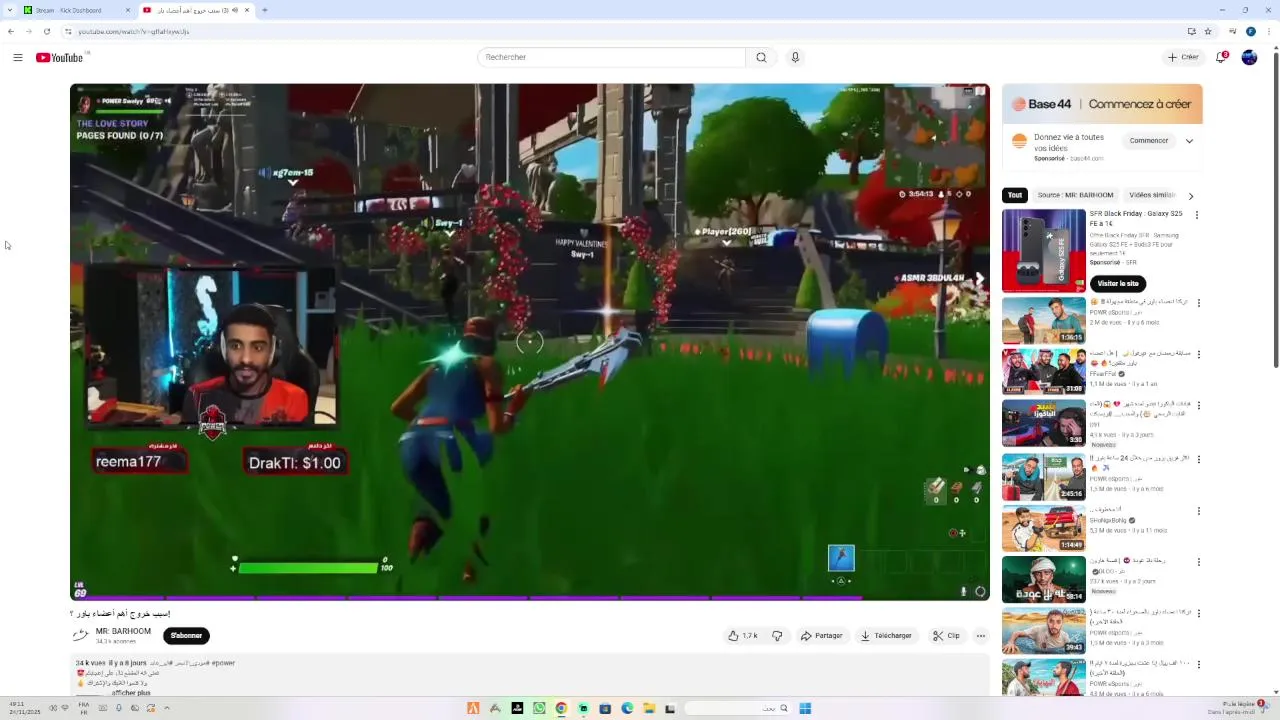The width and height of the screenshot is (1280, 720).
Task: Expand description with afficher plus
Action: pyautogui.click(x=131, y=692)
